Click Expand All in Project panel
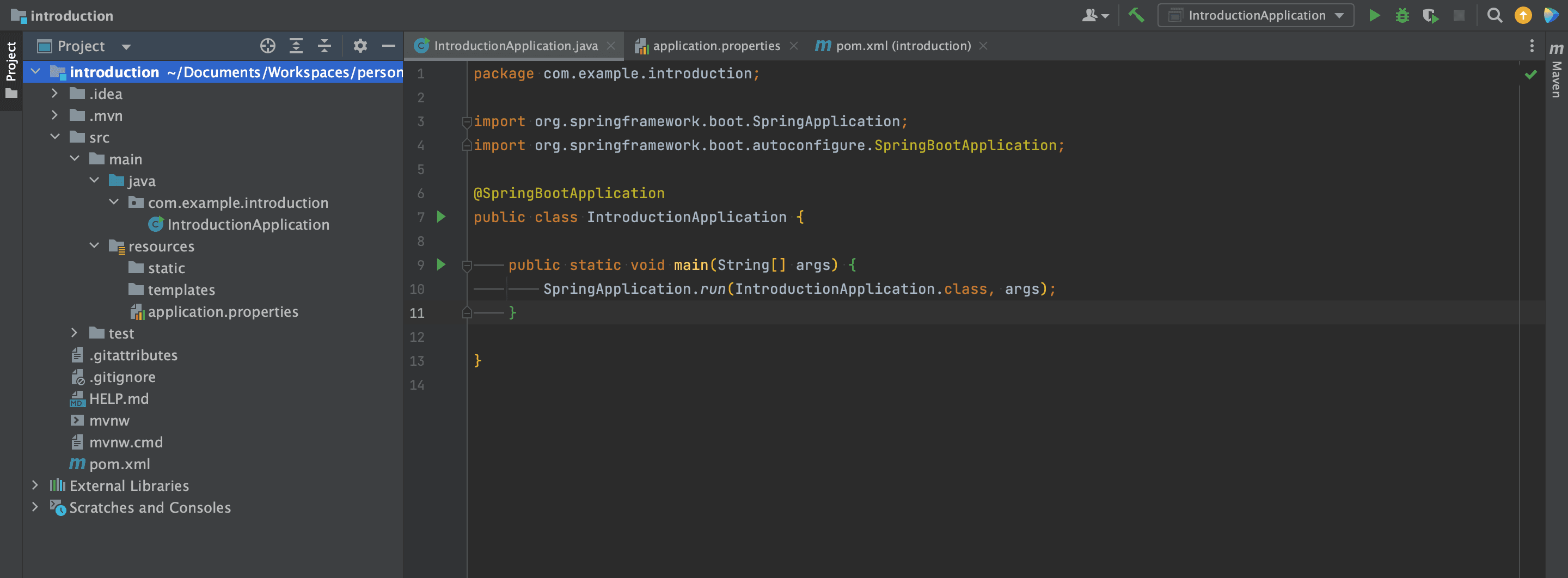Viewport: 1568px width, 578px height. 296,46
